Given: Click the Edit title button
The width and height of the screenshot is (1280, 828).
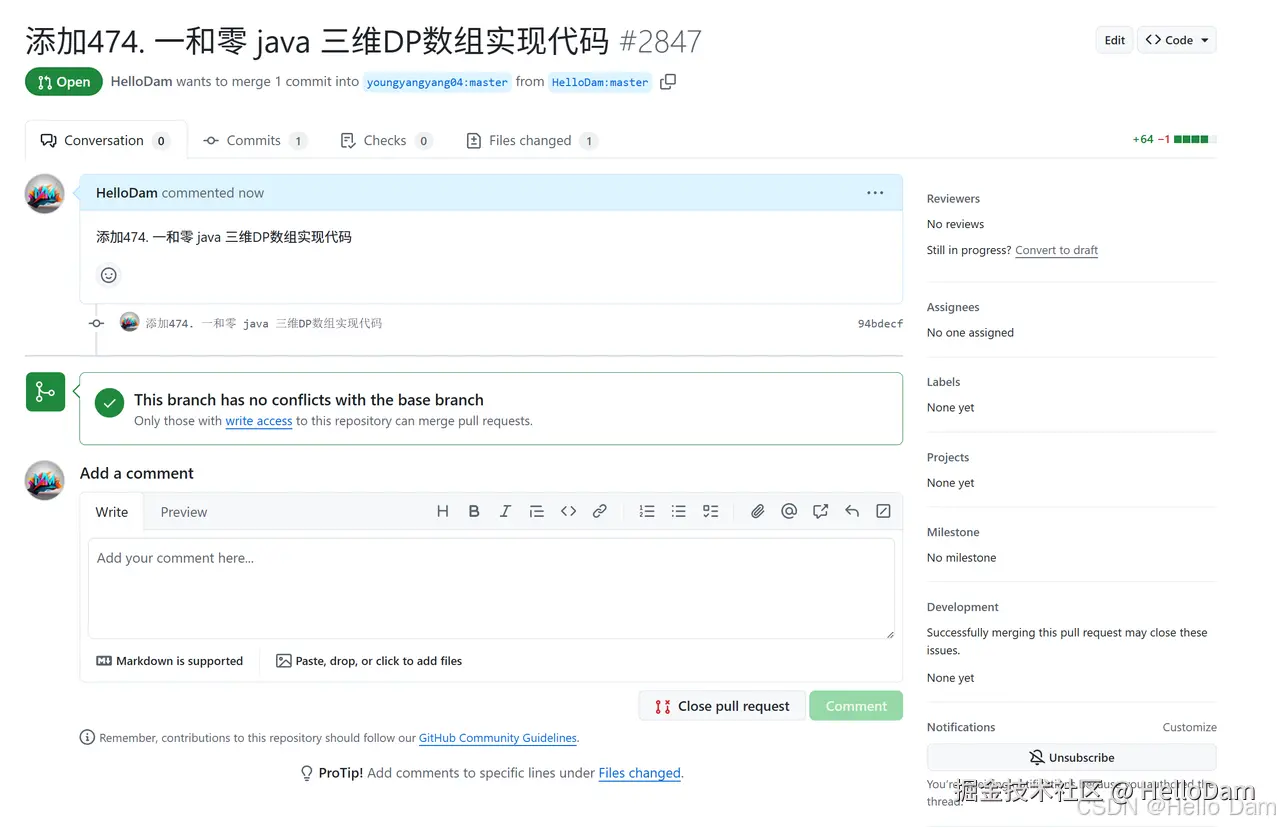Looking at the screenshot, I should [1115, 40].
